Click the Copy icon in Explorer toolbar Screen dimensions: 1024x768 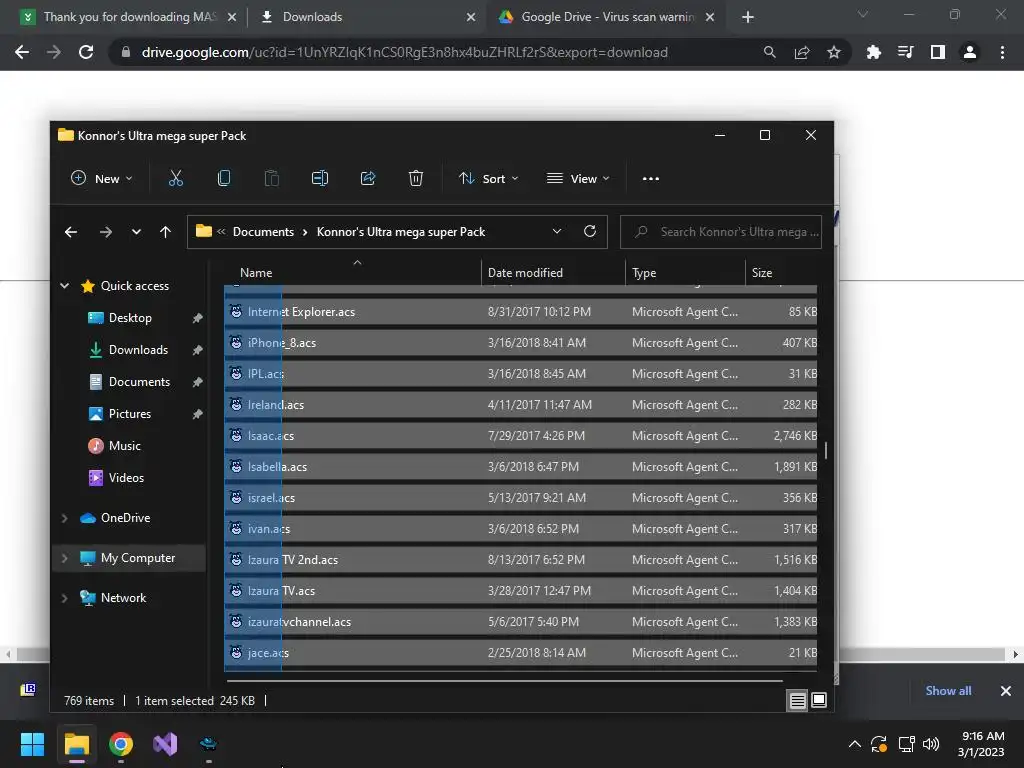click(223, 178)
